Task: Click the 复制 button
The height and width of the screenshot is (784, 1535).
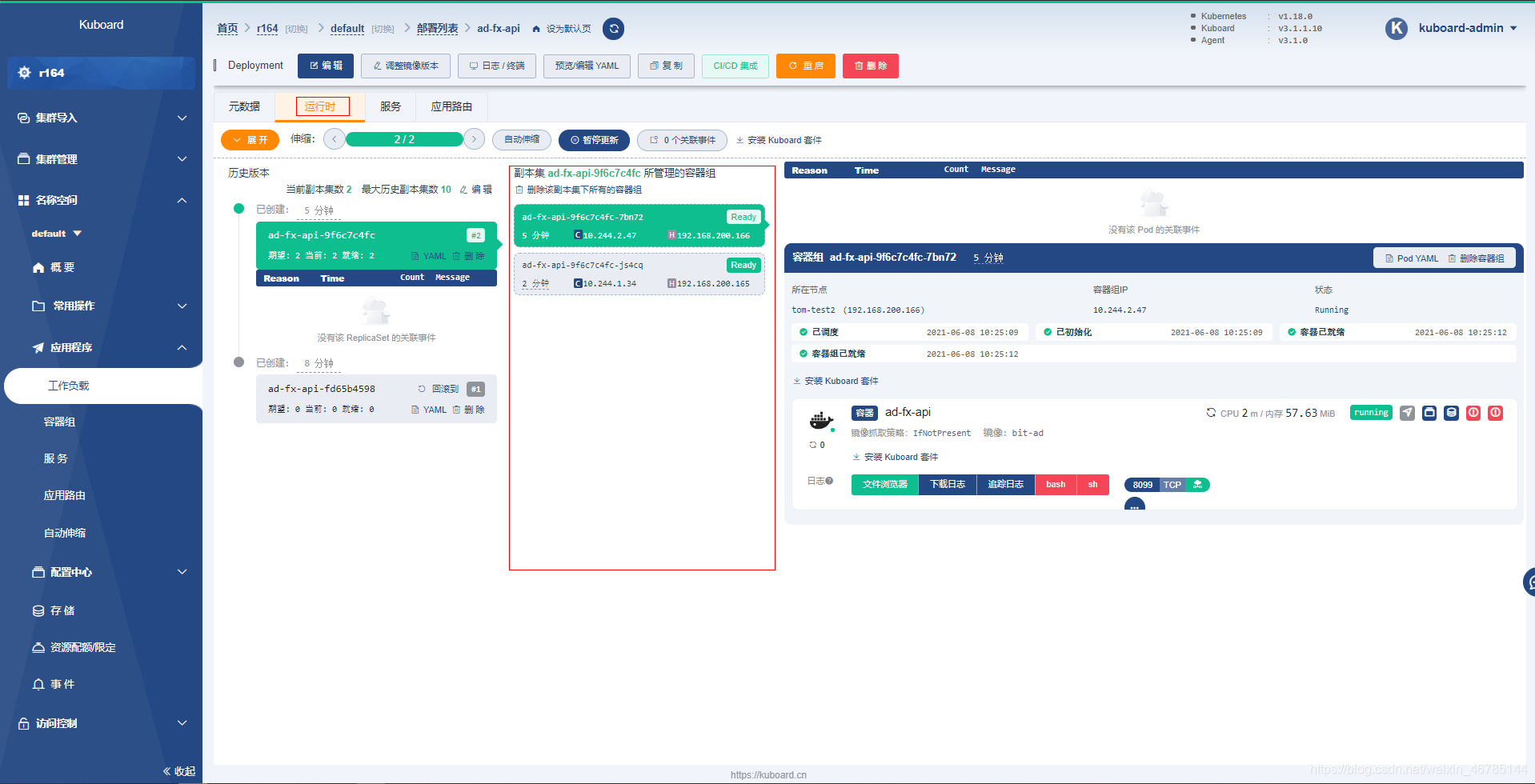Action: 666,66
